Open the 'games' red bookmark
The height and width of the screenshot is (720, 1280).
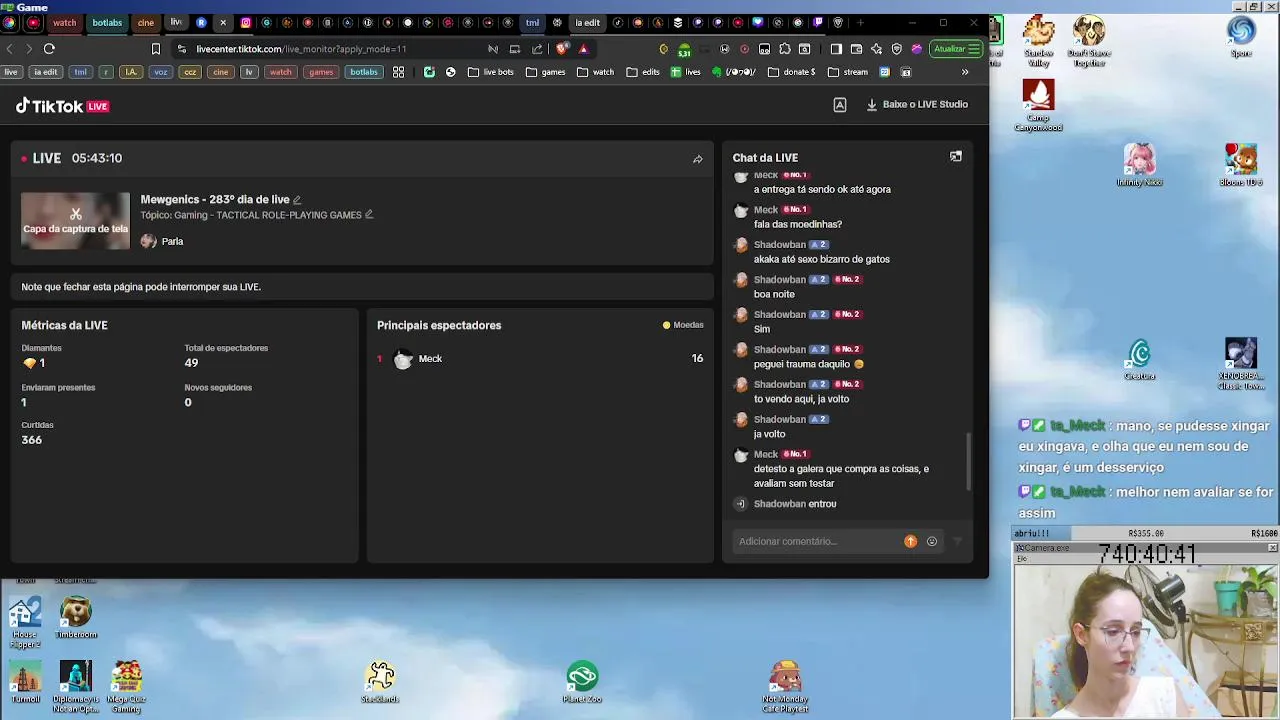pos(321,72)
